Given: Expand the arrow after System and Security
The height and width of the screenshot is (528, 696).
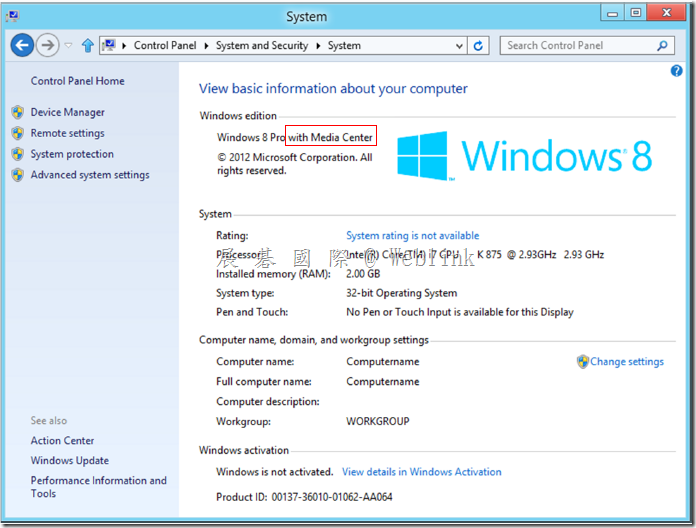Looking at the screenshot, I should [318, 46].
